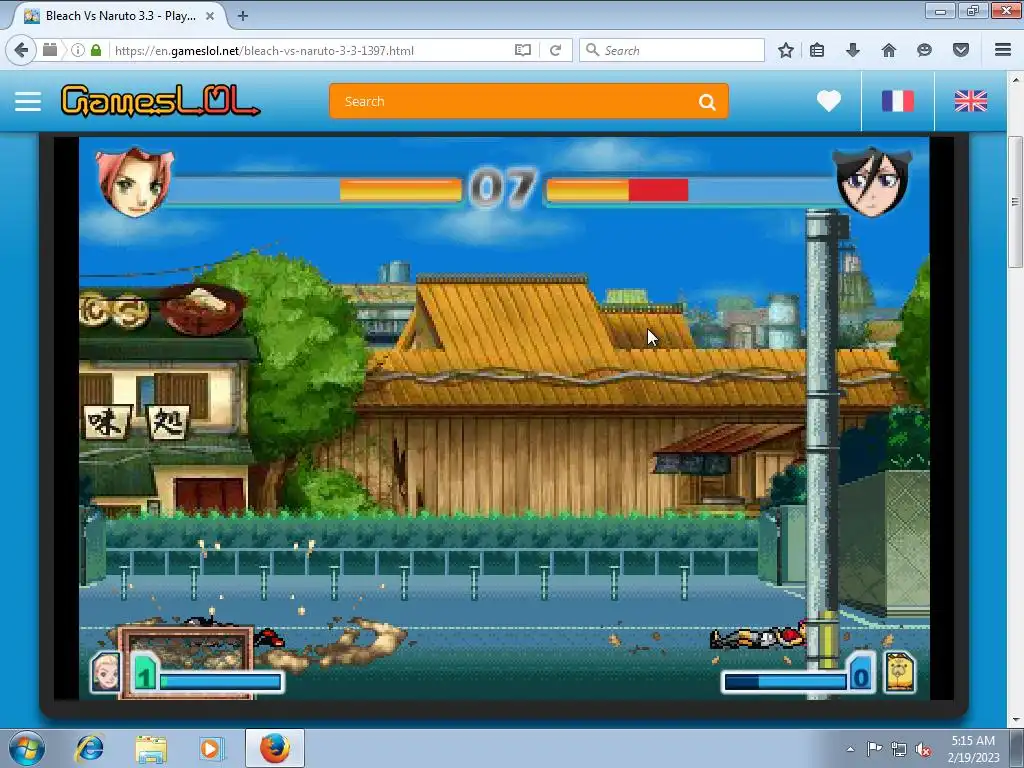Click the page vertical scrollbar thumb
Screen dimensions: 1024x768
click(x=1014, y=202)
